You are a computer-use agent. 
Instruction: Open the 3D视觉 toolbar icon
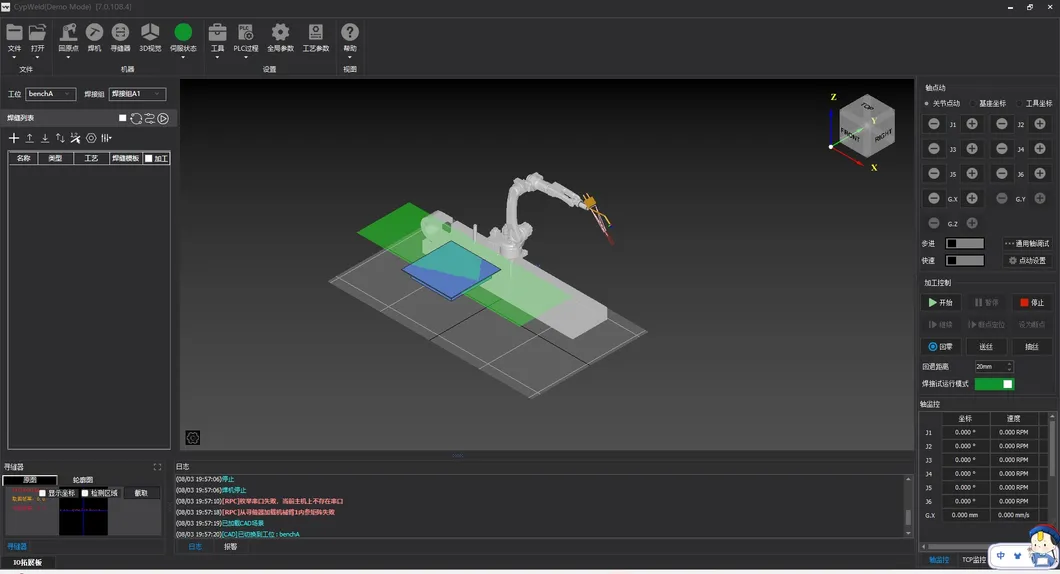click(149, 38)
